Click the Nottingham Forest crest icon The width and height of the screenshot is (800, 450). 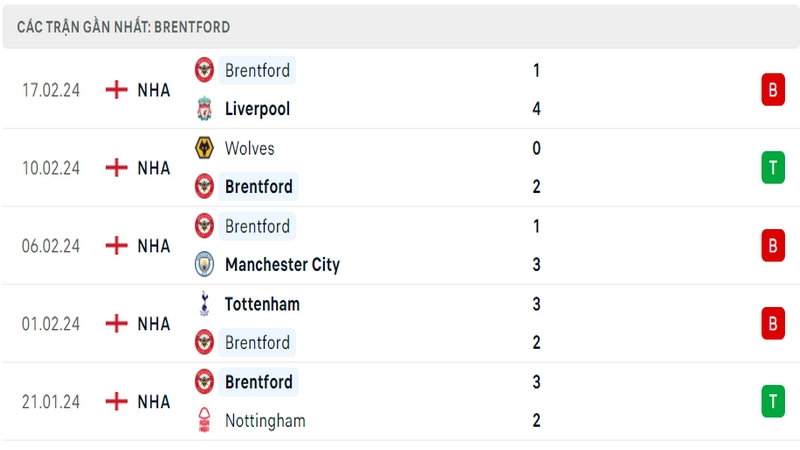[204, 420]
